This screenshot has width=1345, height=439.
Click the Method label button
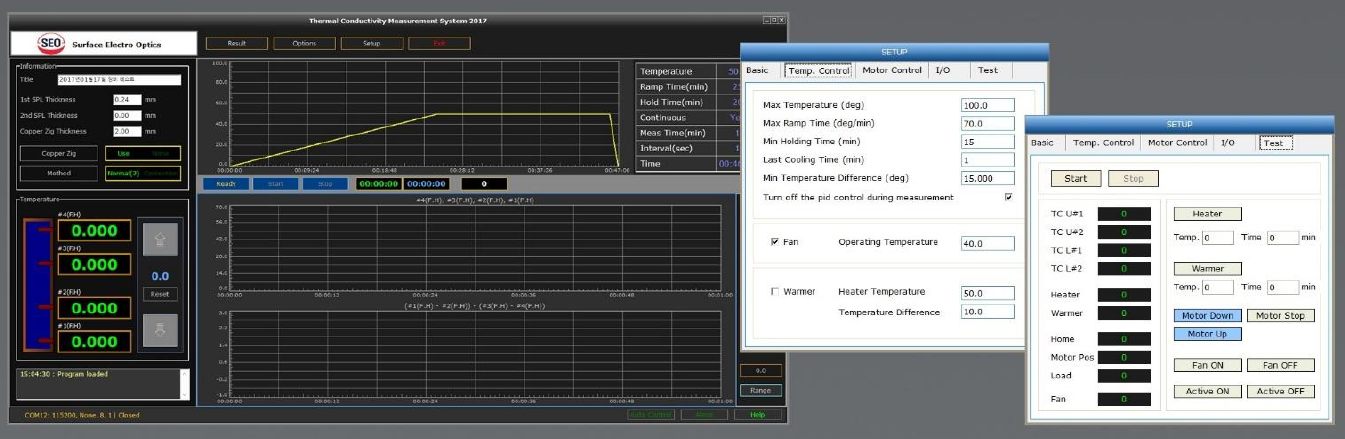point(59,173)
